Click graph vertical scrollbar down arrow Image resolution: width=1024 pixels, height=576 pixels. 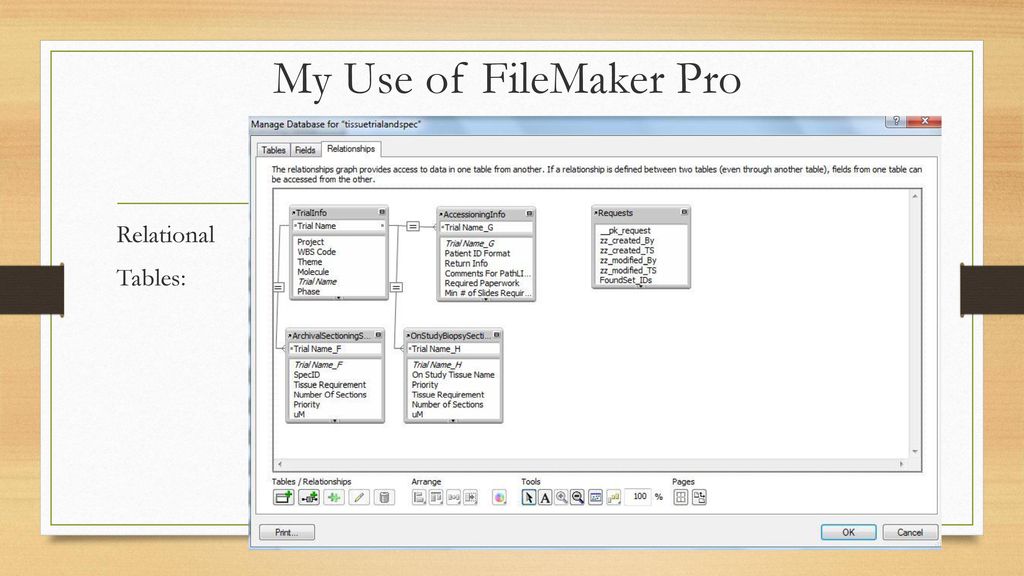[x=914, y=451]
